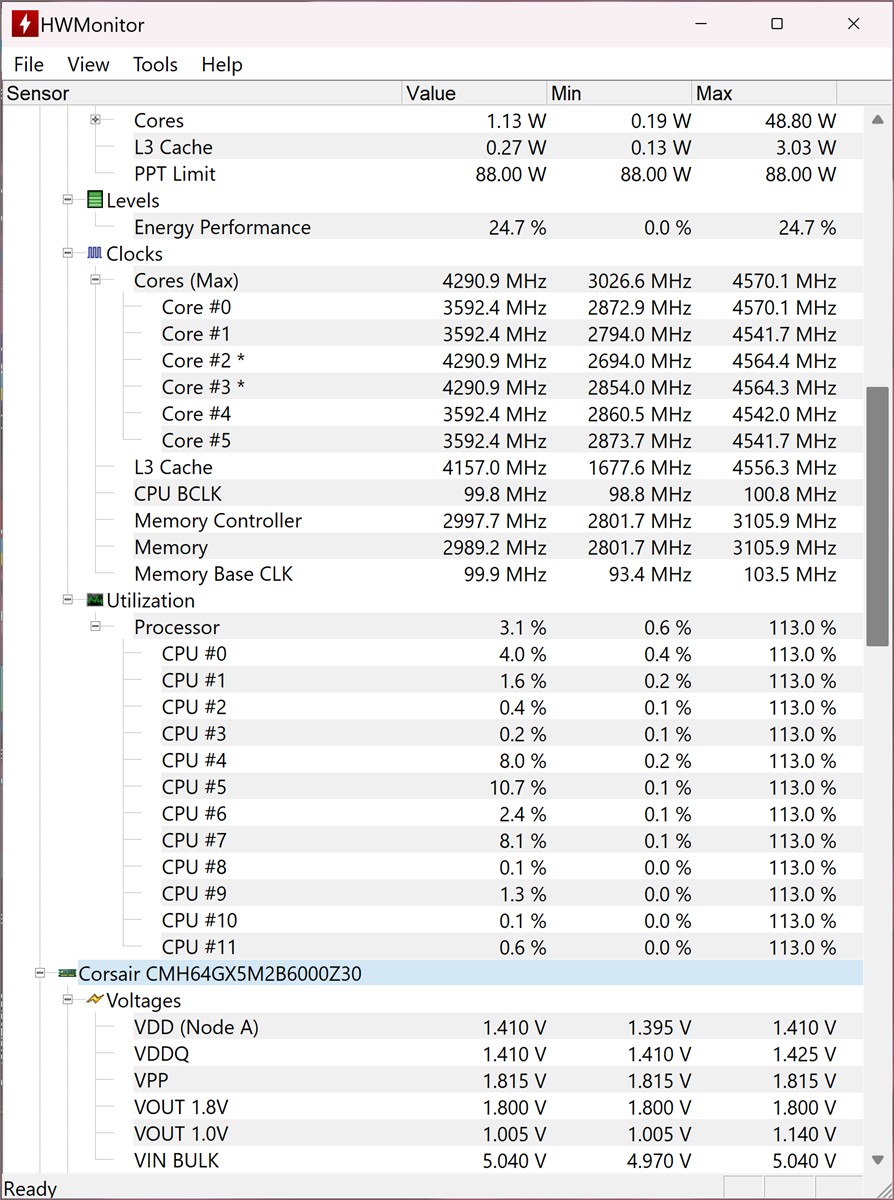894x1200 pixels.
Task: Click the vertical scrollbar thumb
Action: click(x=877, y=515)
